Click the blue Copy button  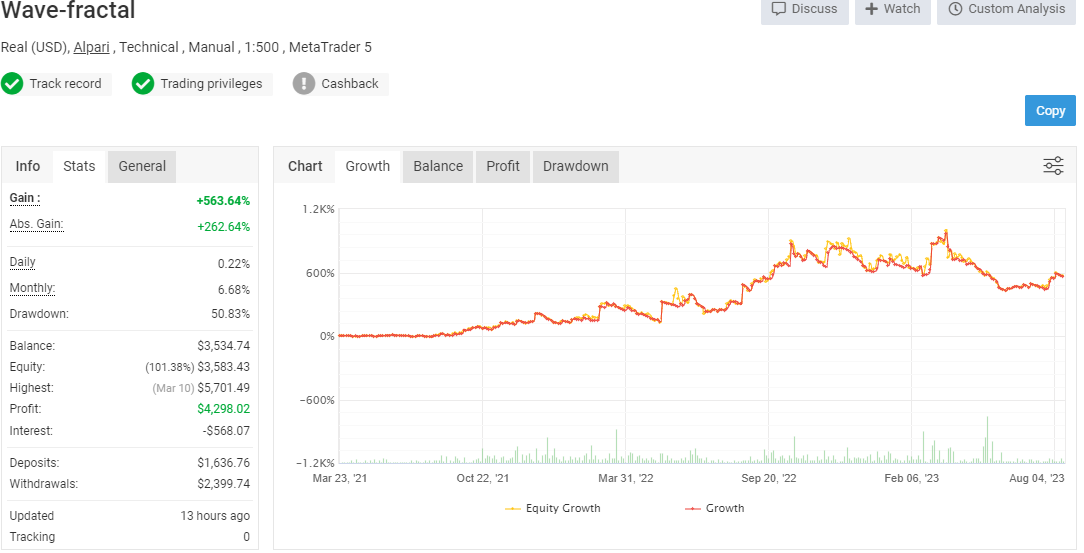(x=1050, y=111)
